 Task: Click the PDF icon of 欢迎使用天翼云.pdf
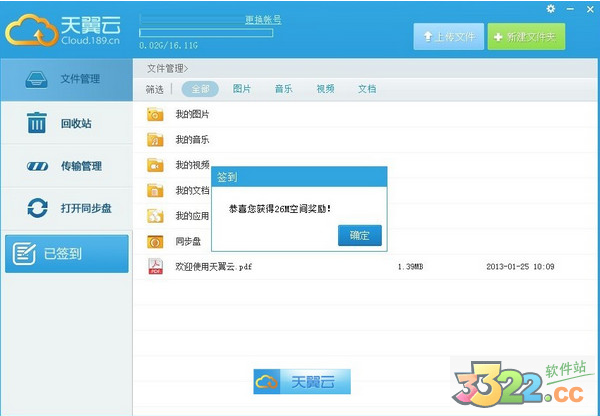(x=155, y=266)
